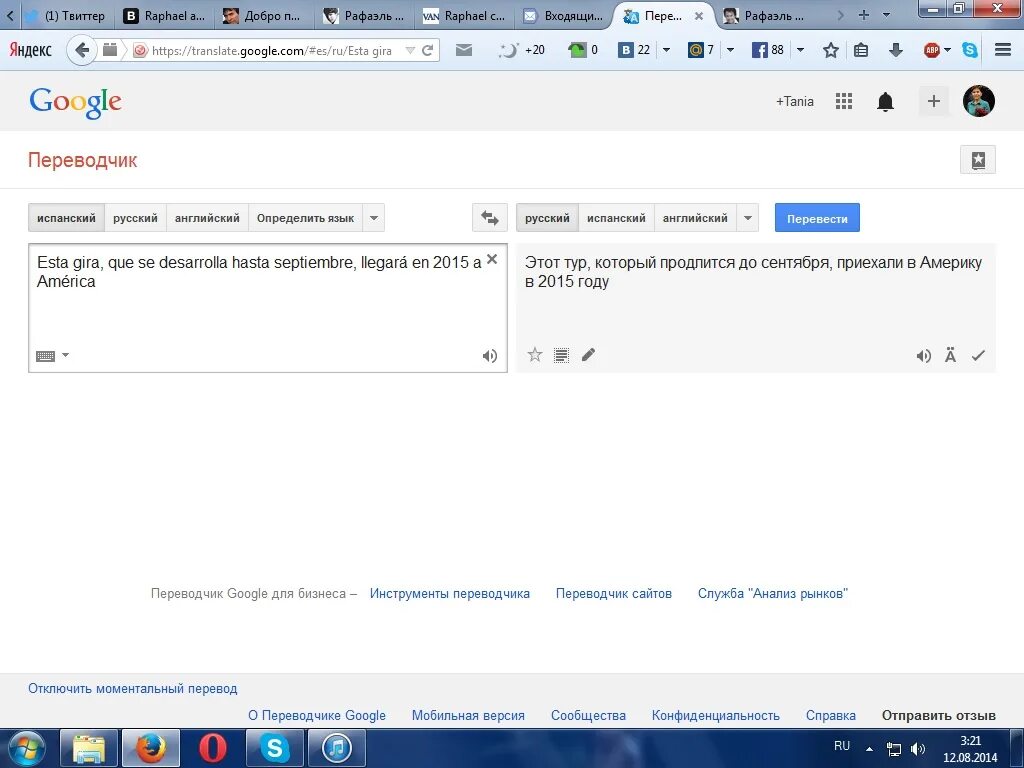Open the URL bar history dropdown
The width and height of the screenshot is (1024, 768).
pyautogui.click(x=410, y=50)
